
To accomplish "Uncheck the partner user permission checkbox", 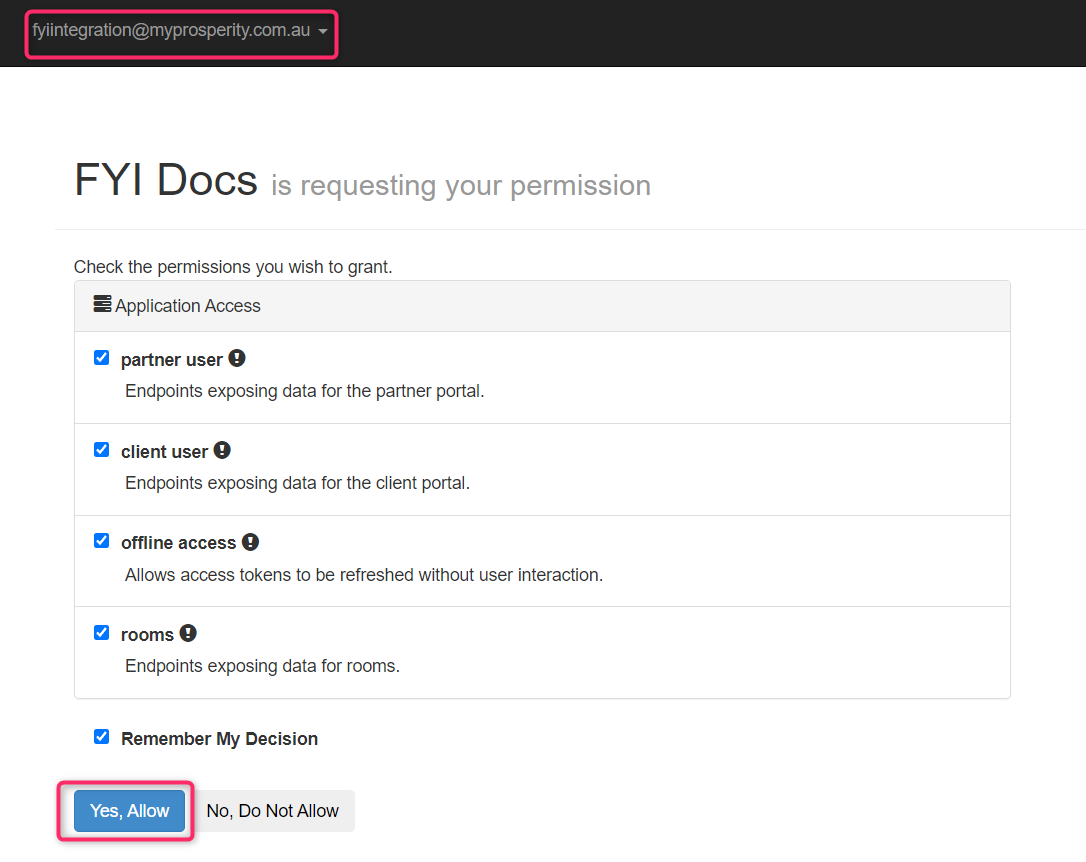I will click(101, 358).
